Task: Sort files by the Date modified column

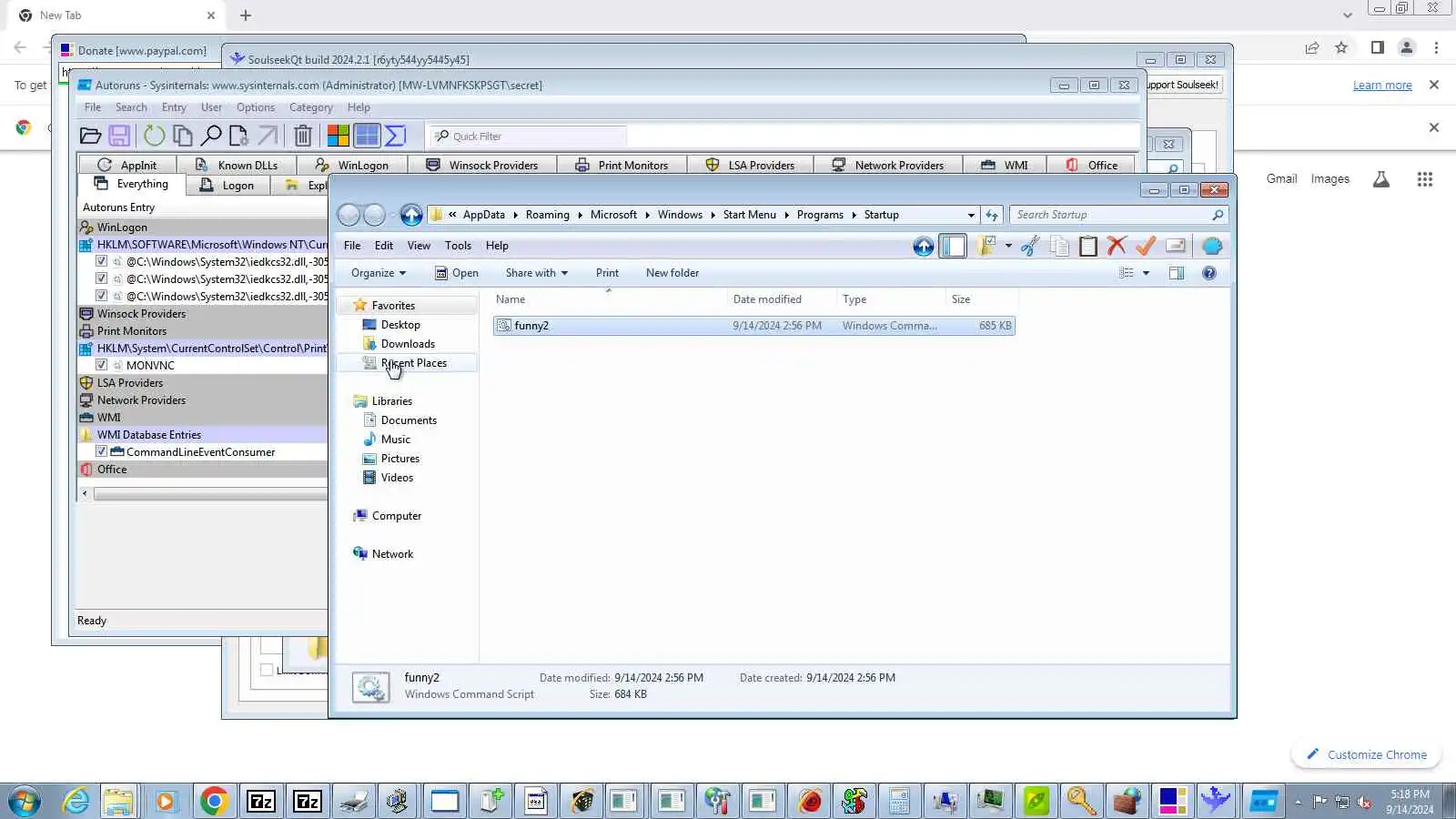Action: (767, 299)
